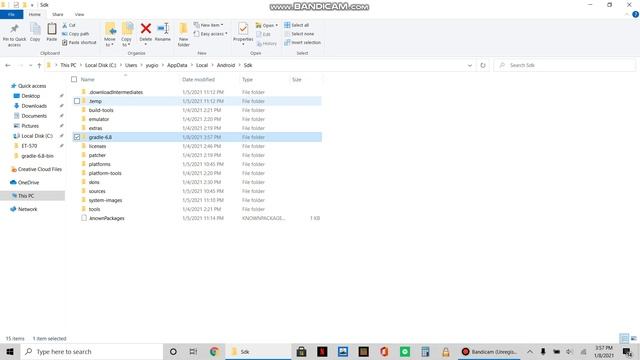Click the Pin to Quick access icon
This screenshot has height=360, width=640.
click(14, 29)
